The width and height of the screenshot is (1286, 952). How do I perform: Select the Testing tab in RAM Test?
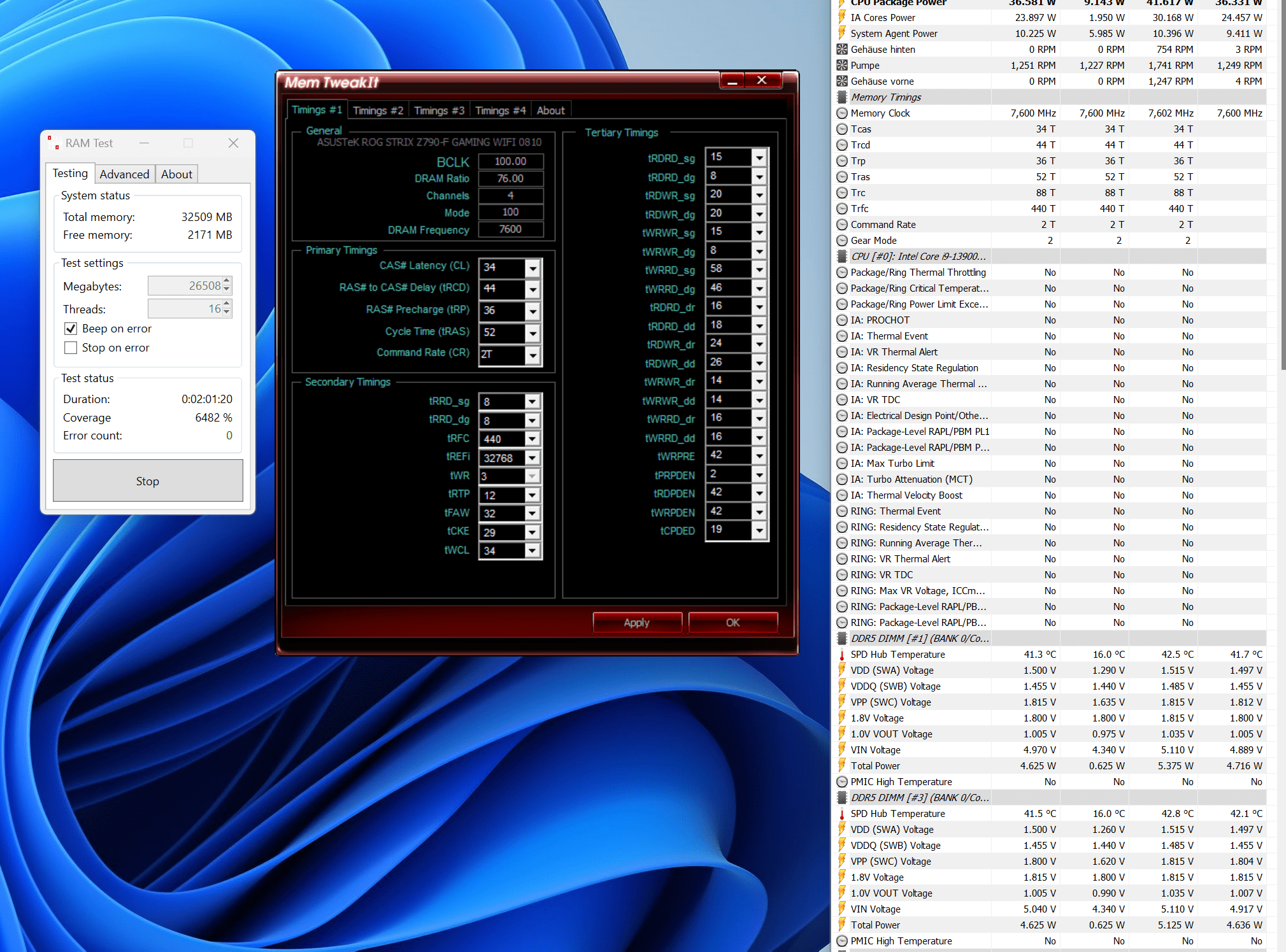(x=70, y=173)
